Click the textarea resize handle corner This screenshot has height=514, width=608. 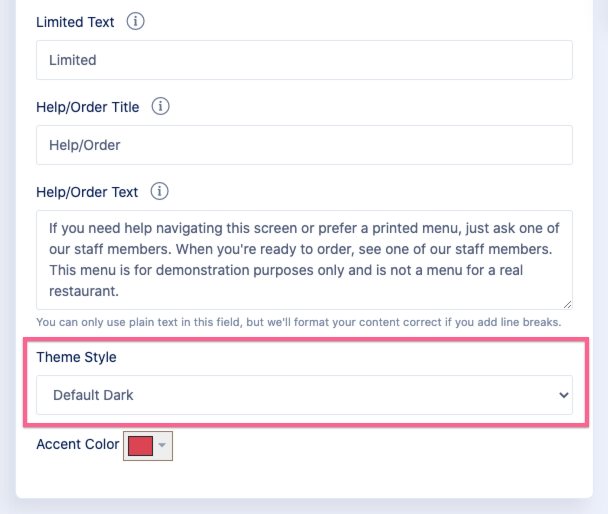[567, 304]
